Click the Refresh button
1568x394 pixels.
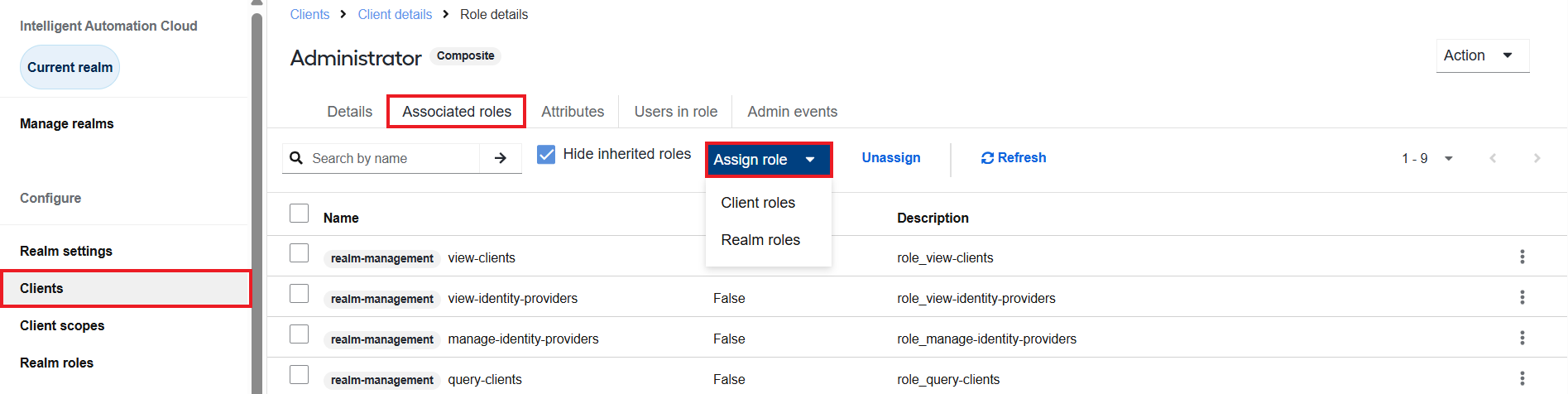click(1014, 157)
